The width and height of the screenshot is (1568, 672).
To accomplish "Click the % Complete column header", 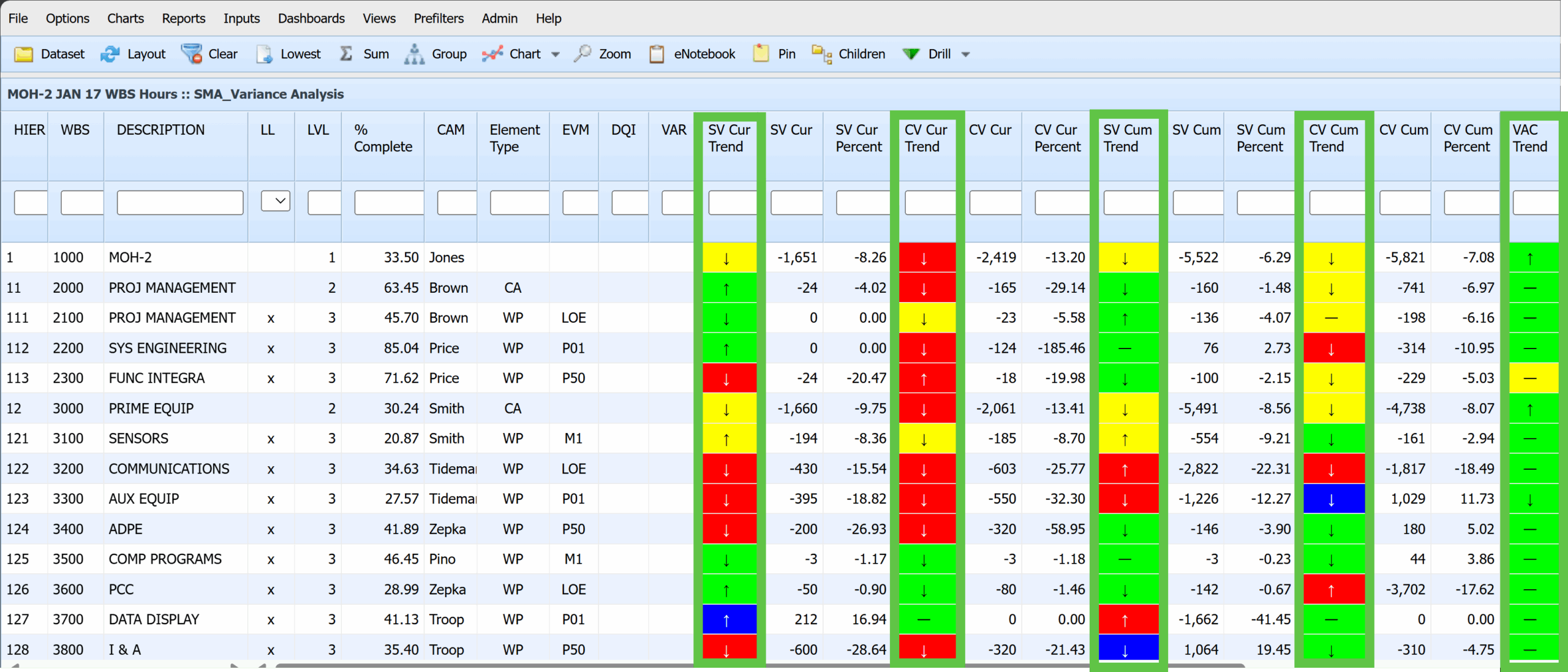I will pyautogui.click(x=383, y=138).
